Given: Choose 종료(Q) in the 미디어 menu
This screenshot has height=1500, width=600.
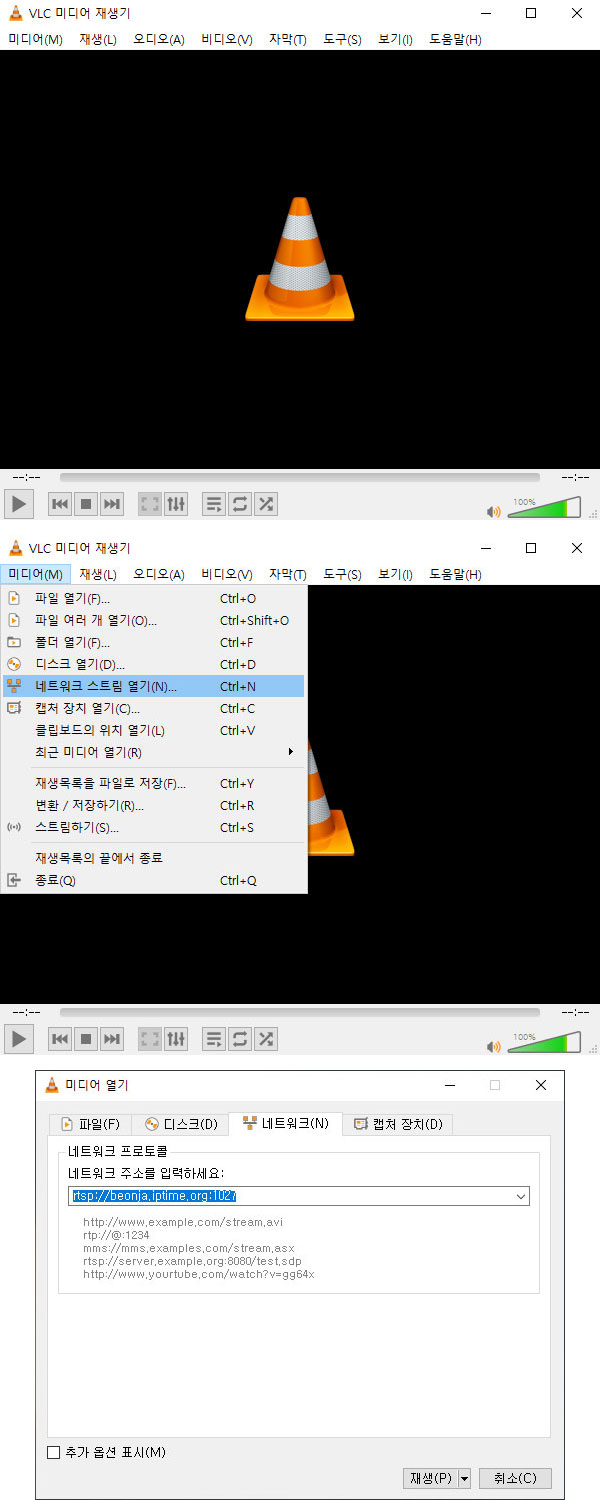Looking at the screenshot, I should click(x=154, y=881).
